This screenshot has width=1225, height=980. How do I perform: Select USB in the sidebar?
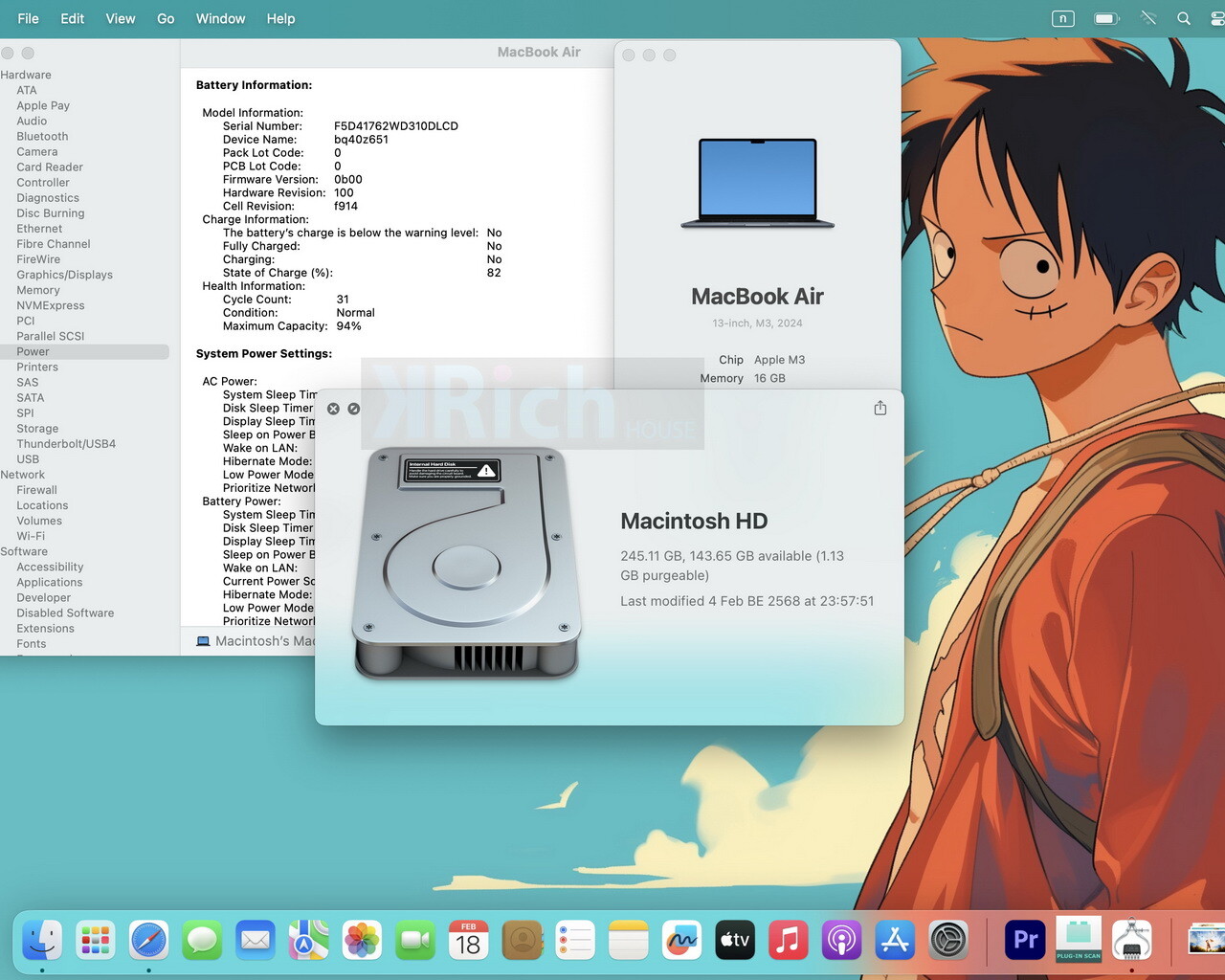[28, 458]
